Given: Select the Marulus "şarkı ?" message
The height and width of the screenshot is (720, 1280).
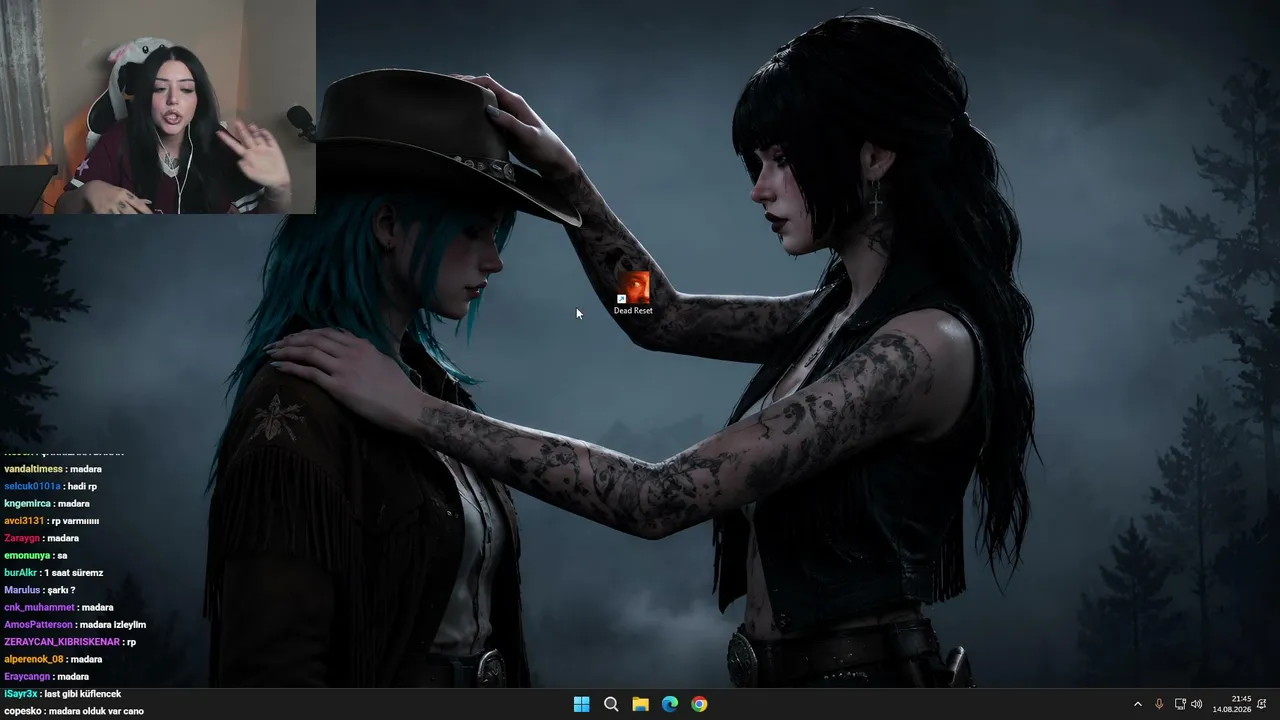Looking at the screenshot, I should (x=40, y=590).
